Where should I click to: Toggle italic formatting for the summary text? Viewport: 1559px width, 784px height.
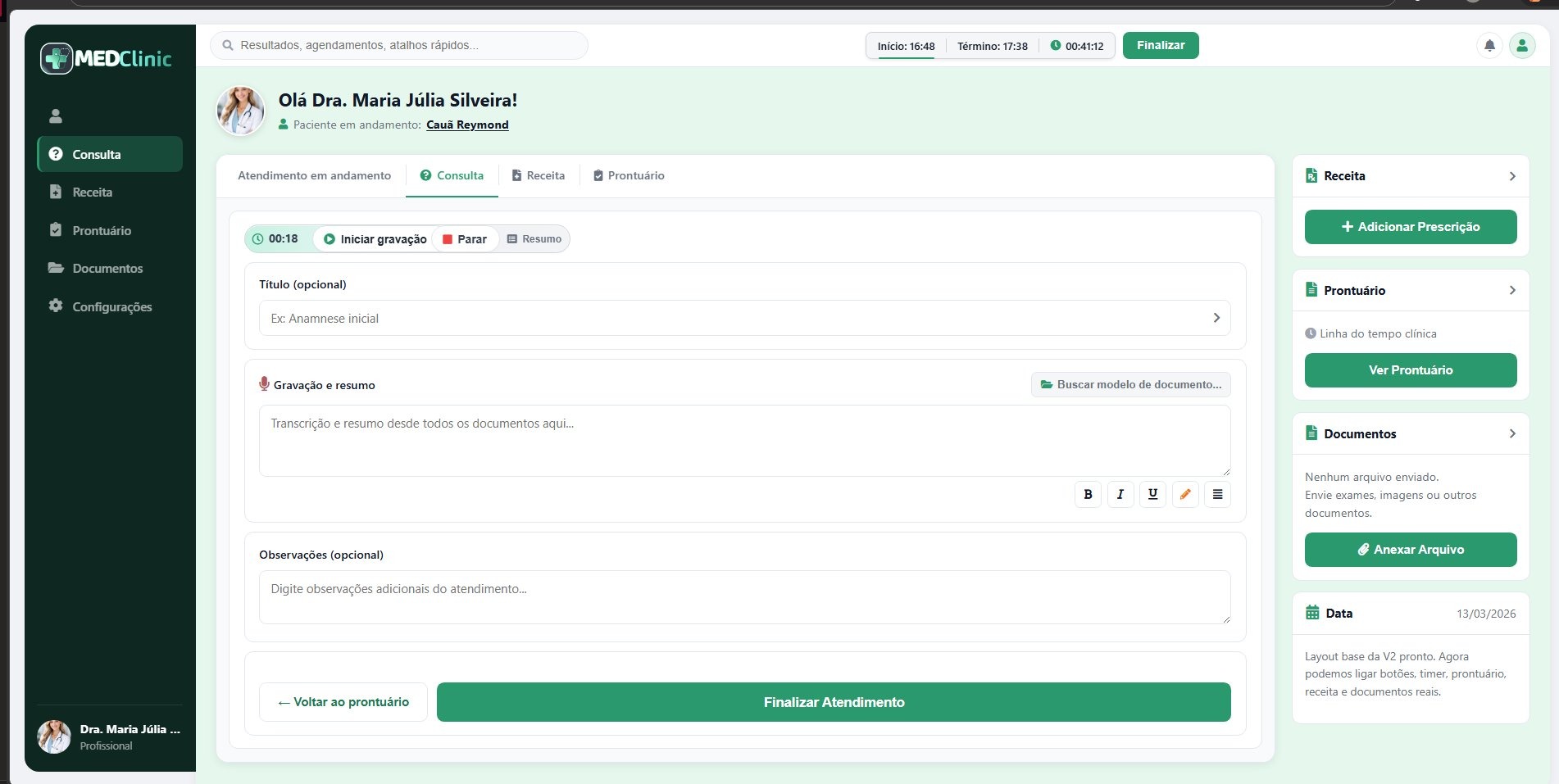pos(1120,494)
